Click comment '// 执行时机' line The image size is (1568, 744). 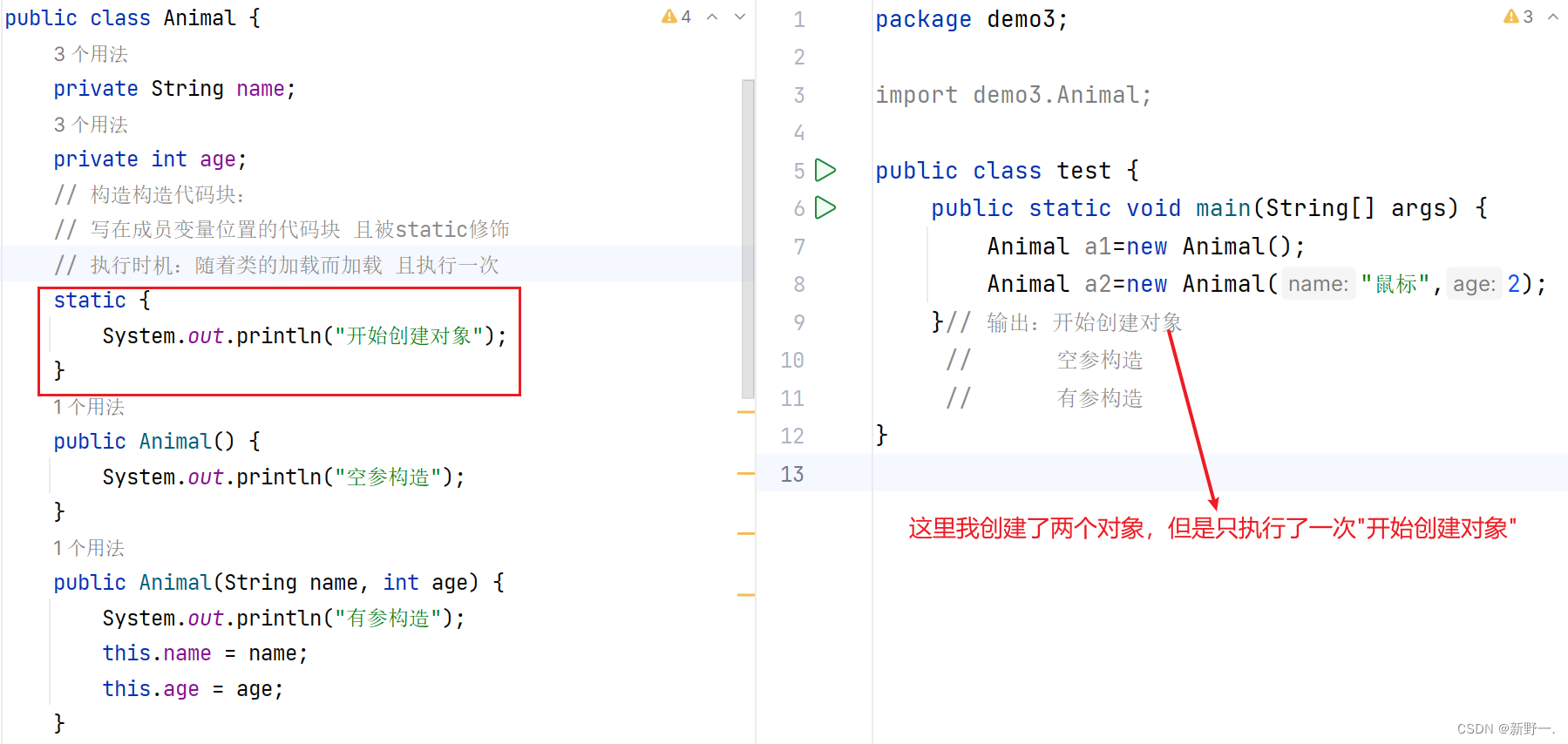point(276,265)
